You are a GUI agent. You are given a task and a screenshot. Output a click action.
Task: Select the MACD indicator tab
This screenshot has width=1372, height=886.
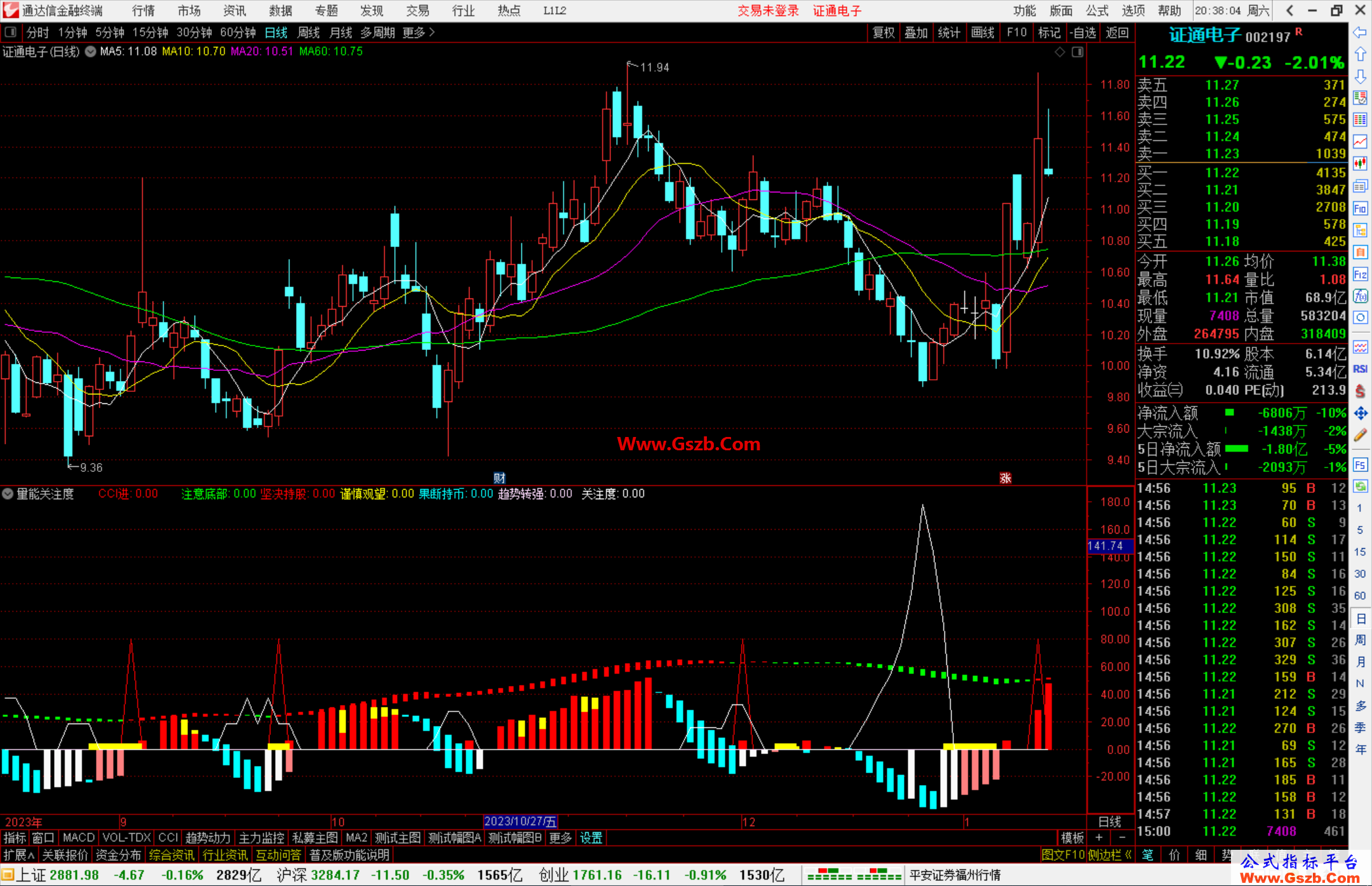(x=78, y=838)
